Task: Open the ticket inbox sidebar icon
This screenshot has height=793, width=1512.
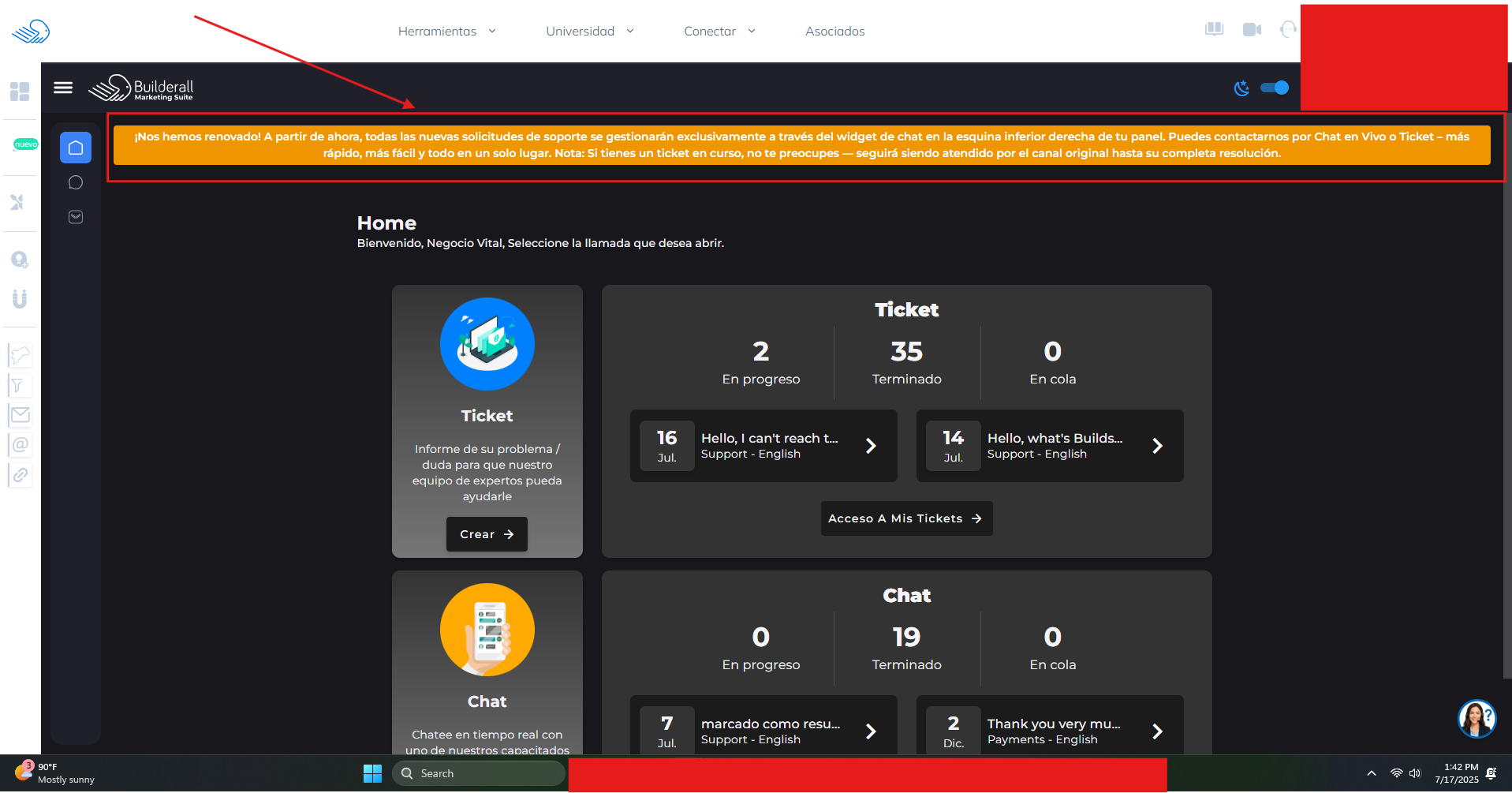Action: [76, 217]
